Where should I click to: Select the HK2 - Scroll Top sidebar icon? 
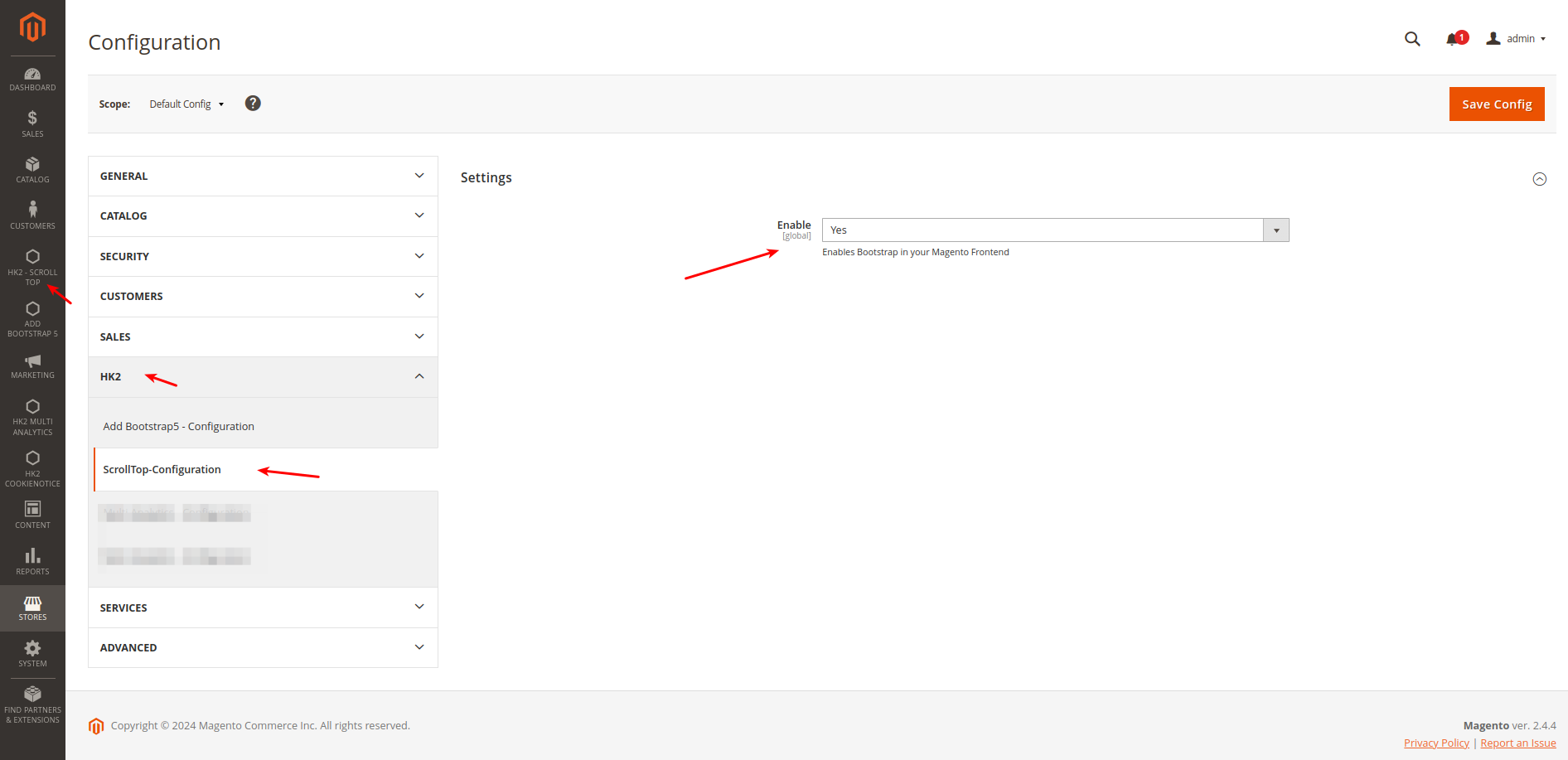(32, 261)
